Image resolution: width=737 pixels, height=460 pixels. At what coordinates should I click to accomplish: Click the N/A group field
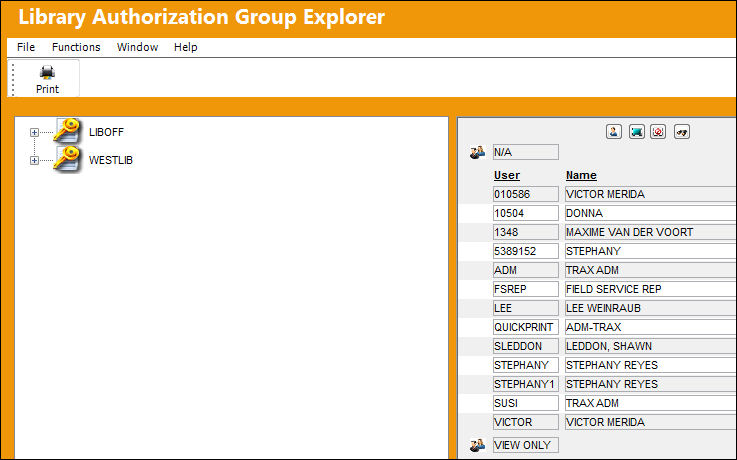tap(526, 152)
